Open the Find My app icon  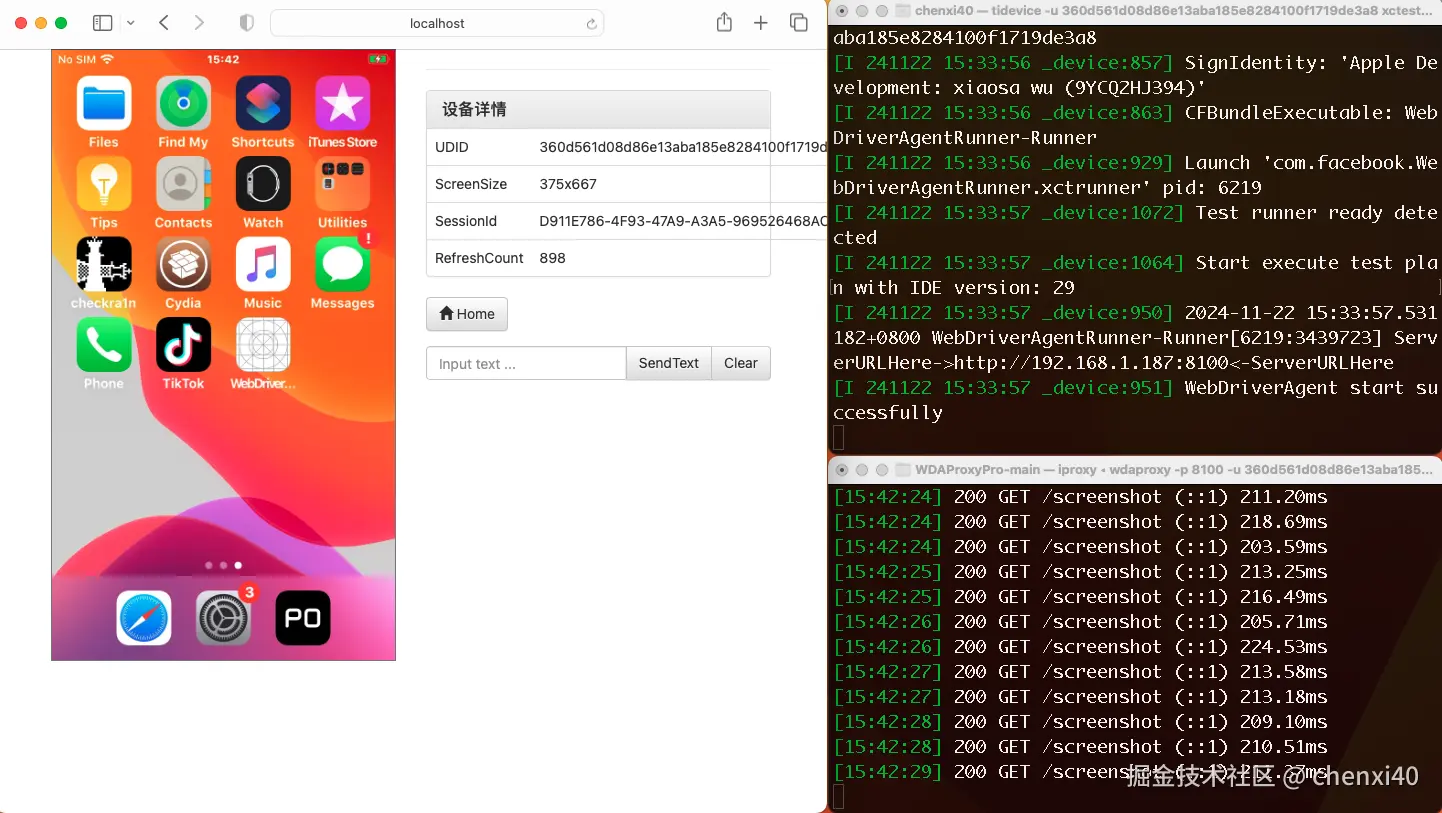183,103
